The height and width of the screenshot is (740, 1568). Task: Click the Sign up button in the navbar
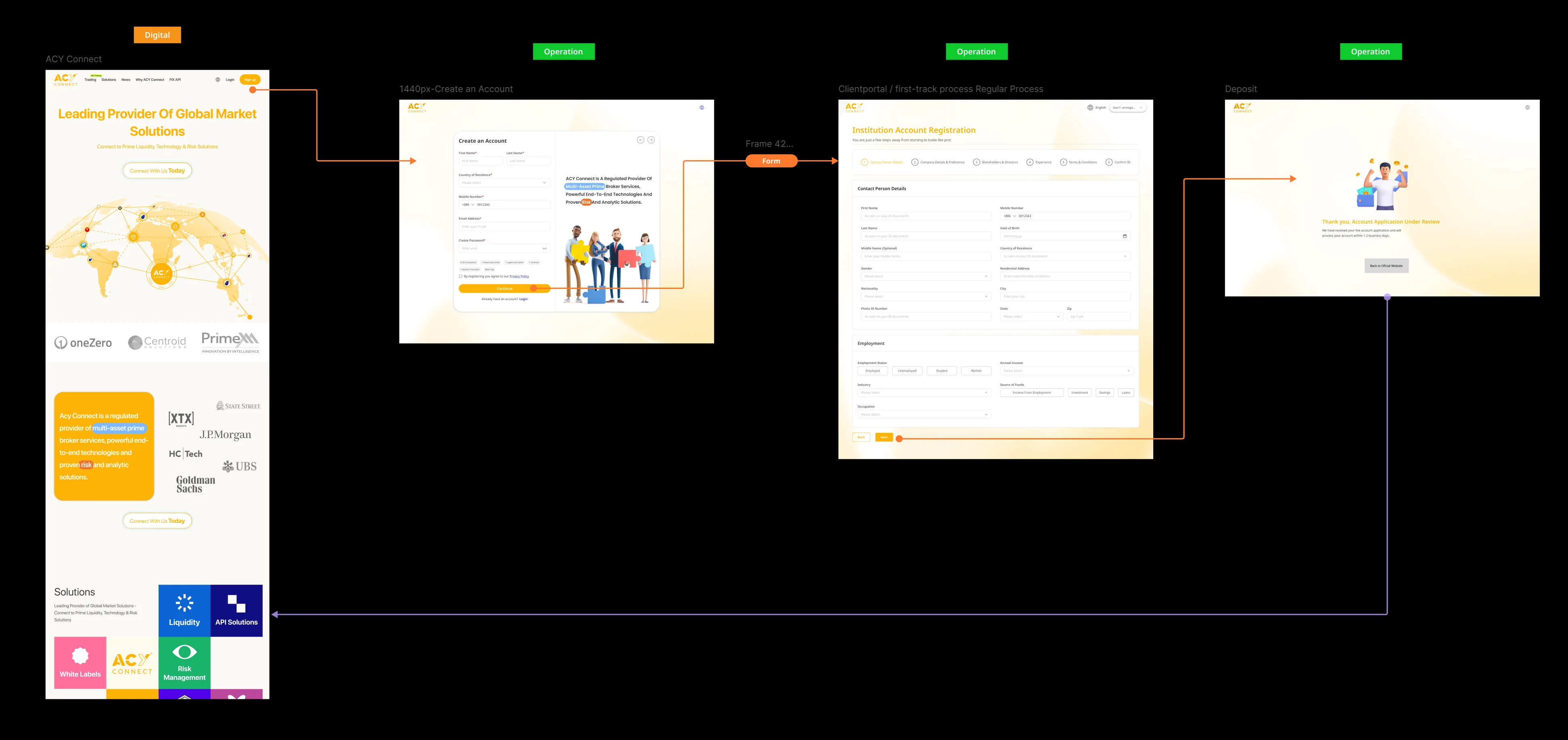pos(250,80)
